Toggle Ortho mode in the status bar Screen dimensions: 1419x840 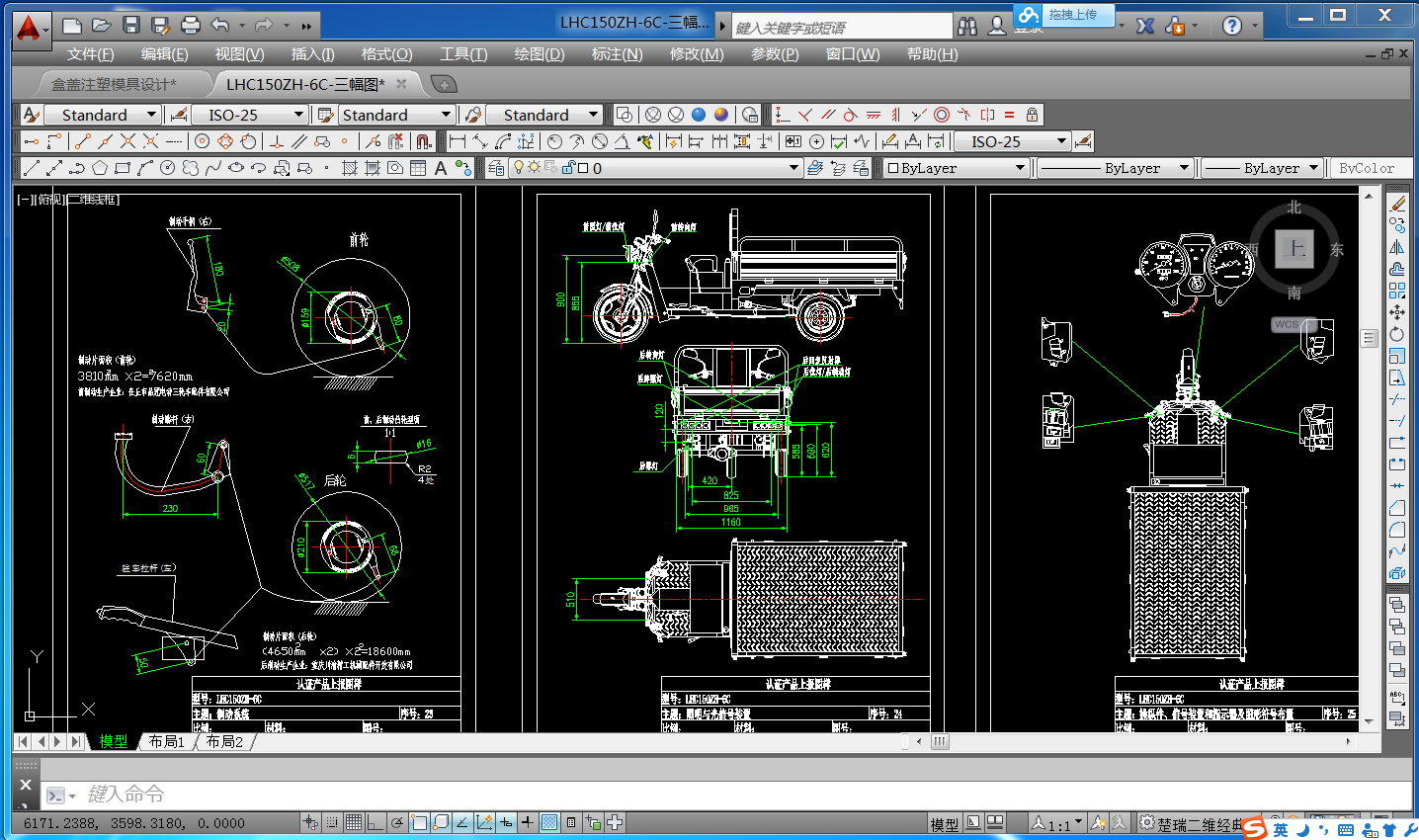click(375, 822)
